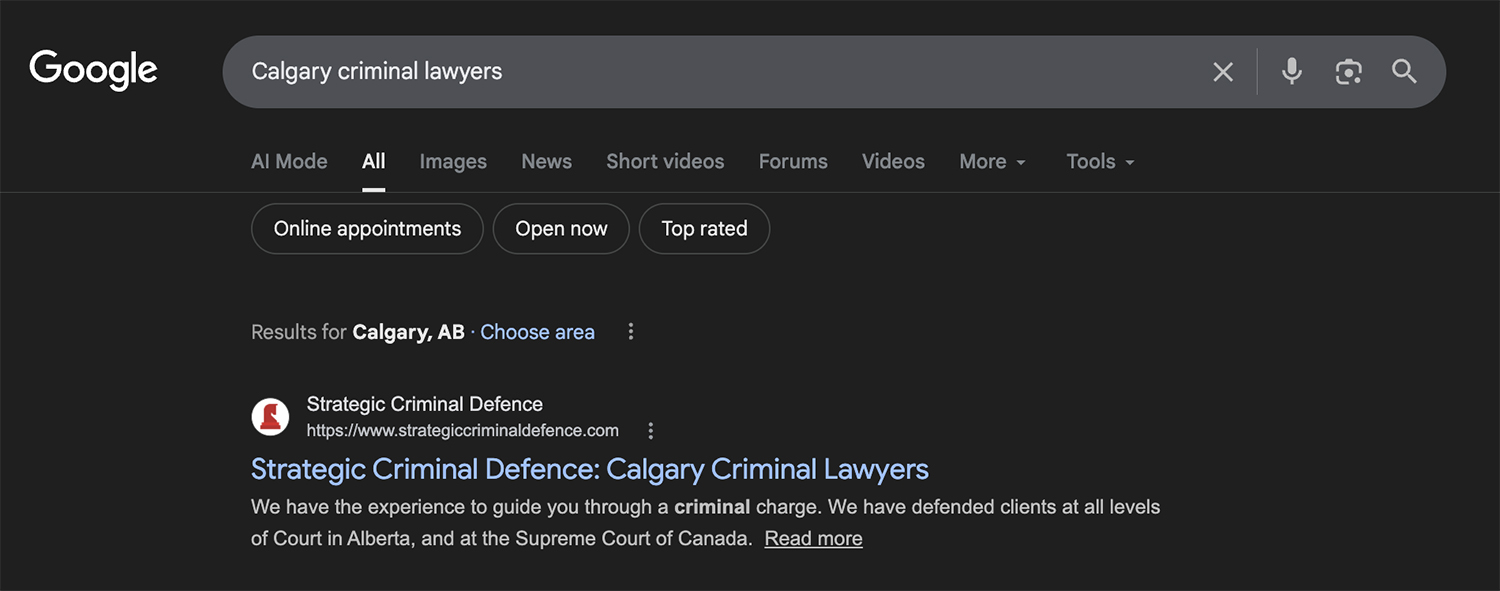Image resolution: width=1500 pixels, height=591 pixels.
Task: Switch to the News tab
Action: (x=546, y=161)
